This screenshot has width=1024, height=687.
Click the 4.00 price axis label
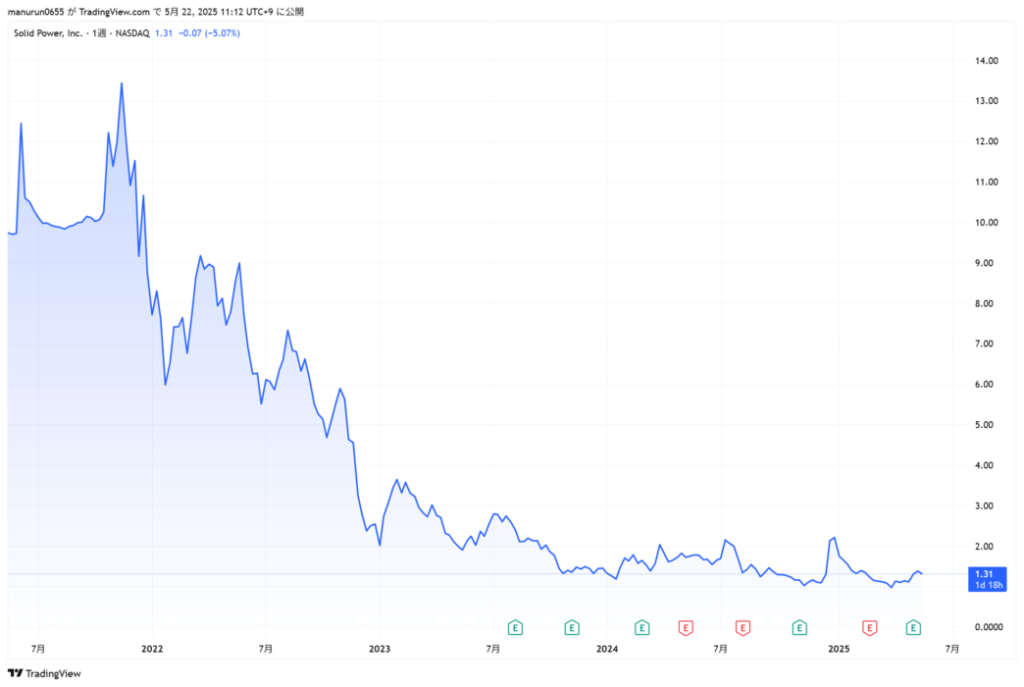pos(984,466)
